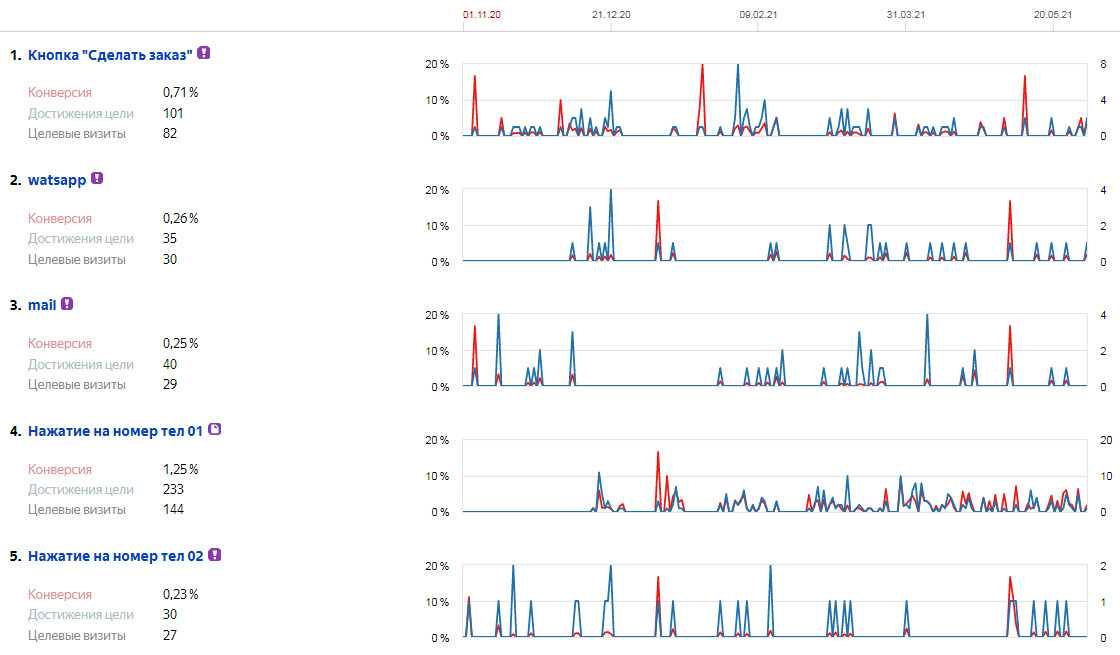
Task: Click тел 02 target visits value 27
Action: coord(170,635)
